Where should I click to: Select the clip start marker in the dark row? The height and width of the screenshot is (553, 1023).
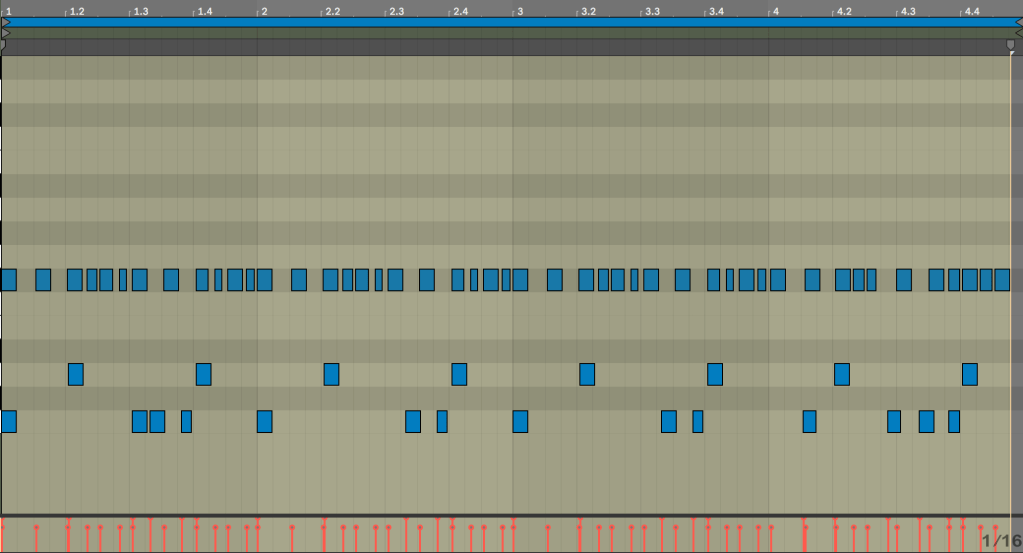4,45
